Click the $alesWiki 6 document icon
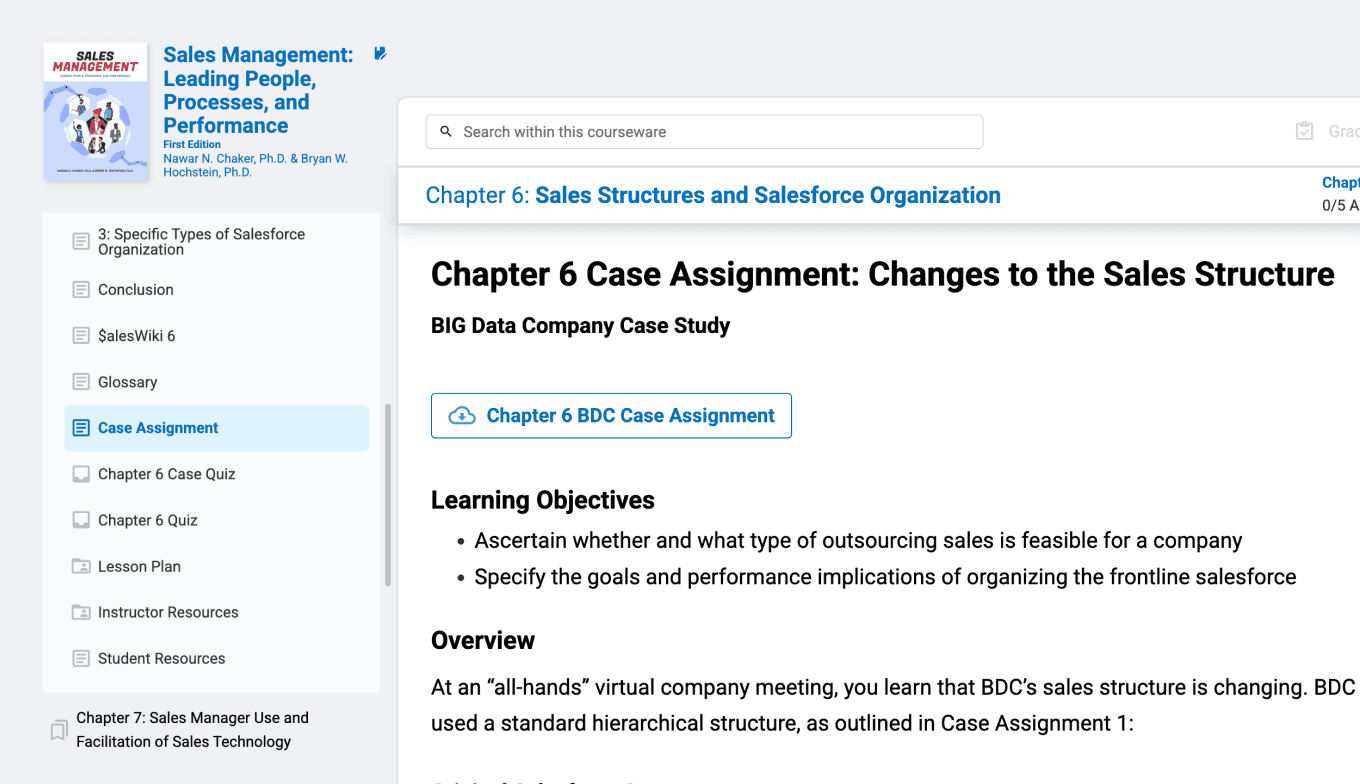 tap(81, 336)
